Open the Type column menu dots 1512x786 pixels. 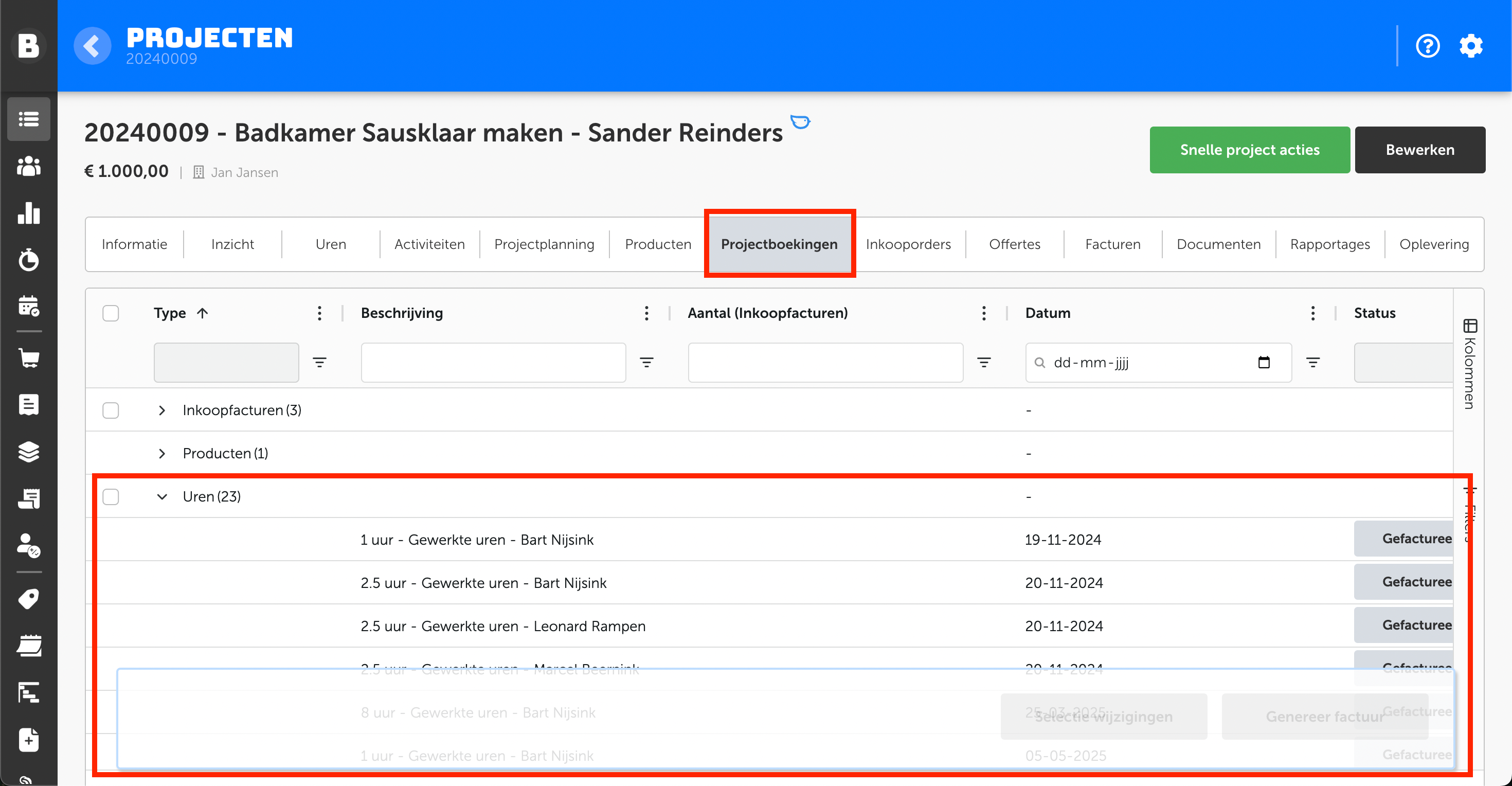click(319, 313)
